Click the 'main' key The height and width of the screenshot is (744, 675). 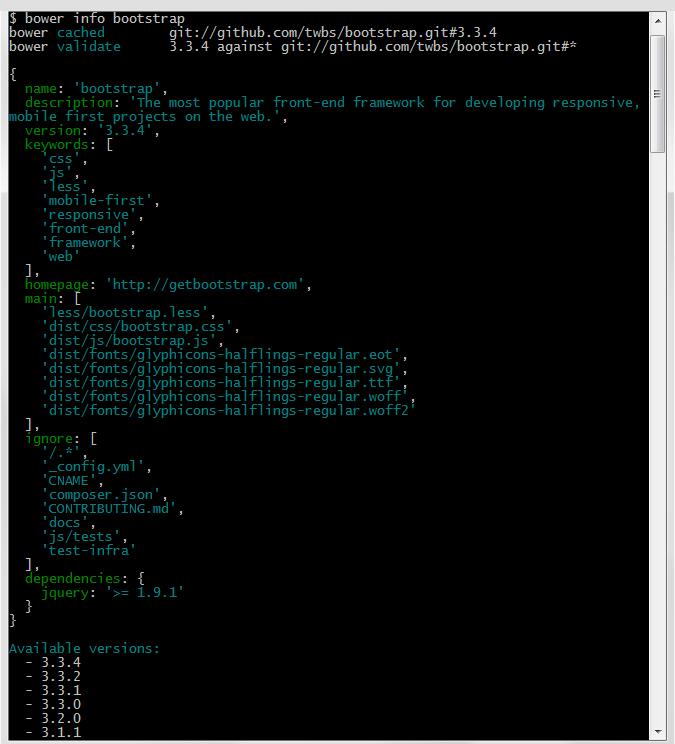[x=41, y=298]
